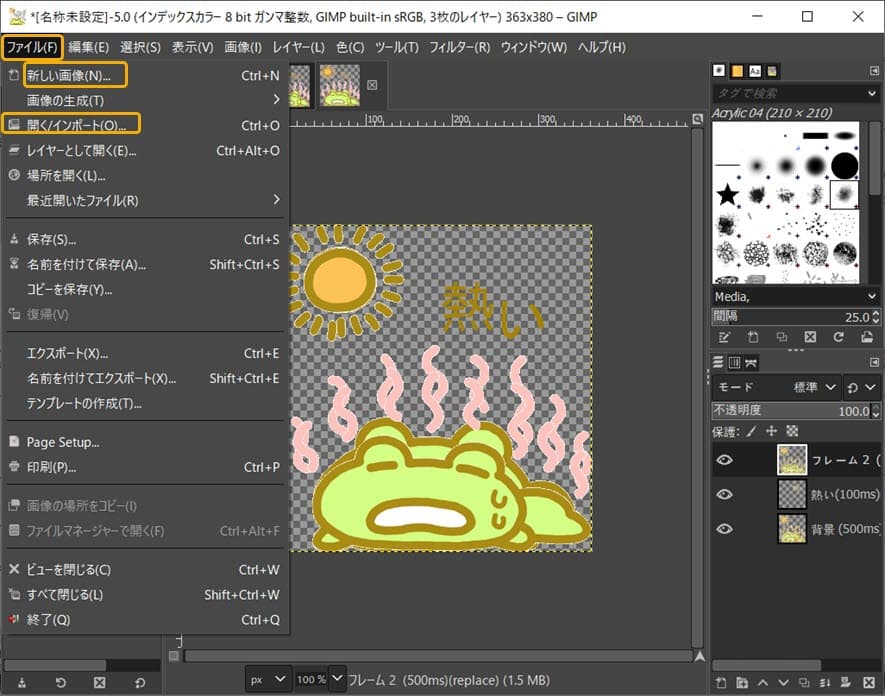The width and height of the screenshot is (885, 696).
Task: Click the 不透明度 opacity slider
Action: [790, 411]
